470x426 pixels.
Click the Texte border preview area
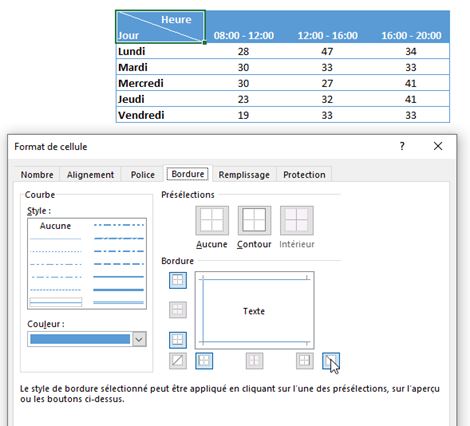pyautogui.click(x=254, y=310)
